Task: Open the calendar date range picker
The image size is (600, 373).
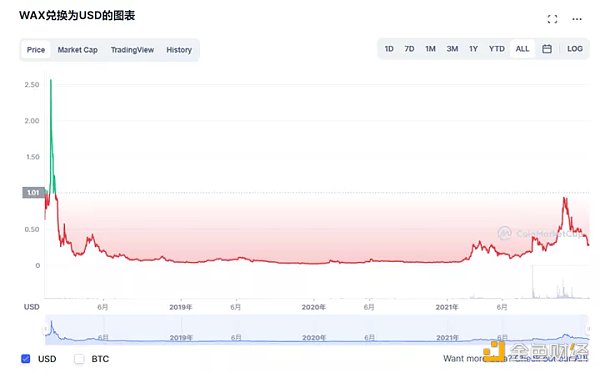Action: point(547,49)
